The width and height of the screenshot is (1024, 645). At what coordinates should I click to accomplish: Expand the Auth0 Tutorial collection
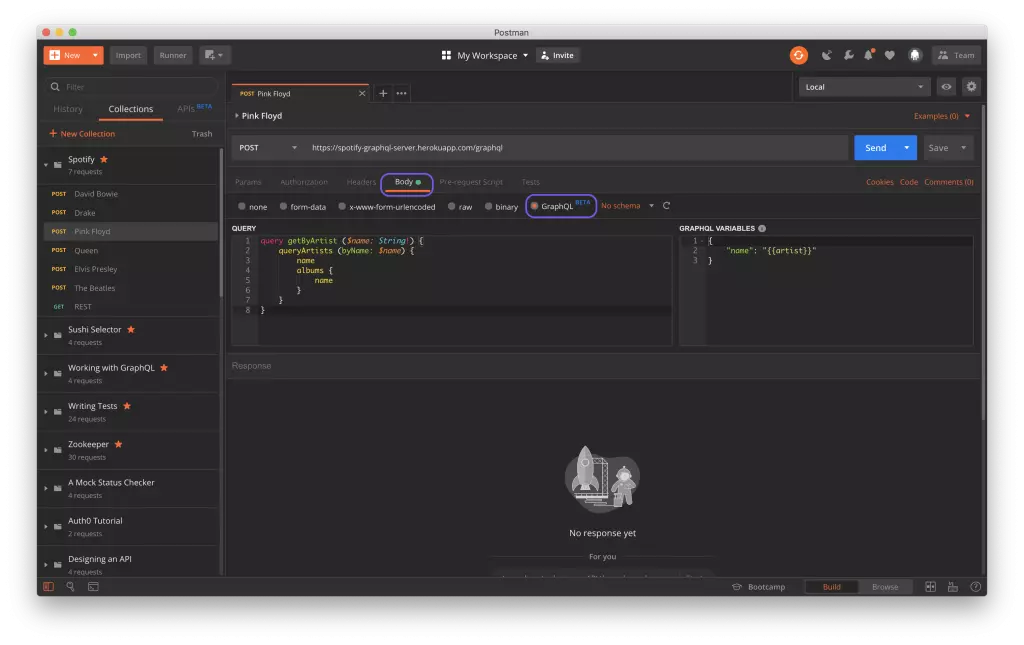tap(46, 527)
